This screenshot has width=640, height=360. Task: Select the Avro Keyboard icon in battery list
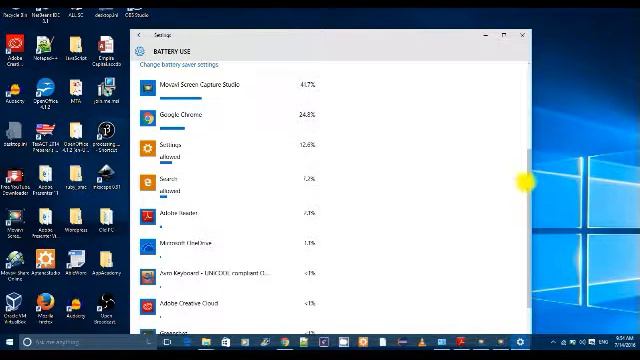(148, 277)
